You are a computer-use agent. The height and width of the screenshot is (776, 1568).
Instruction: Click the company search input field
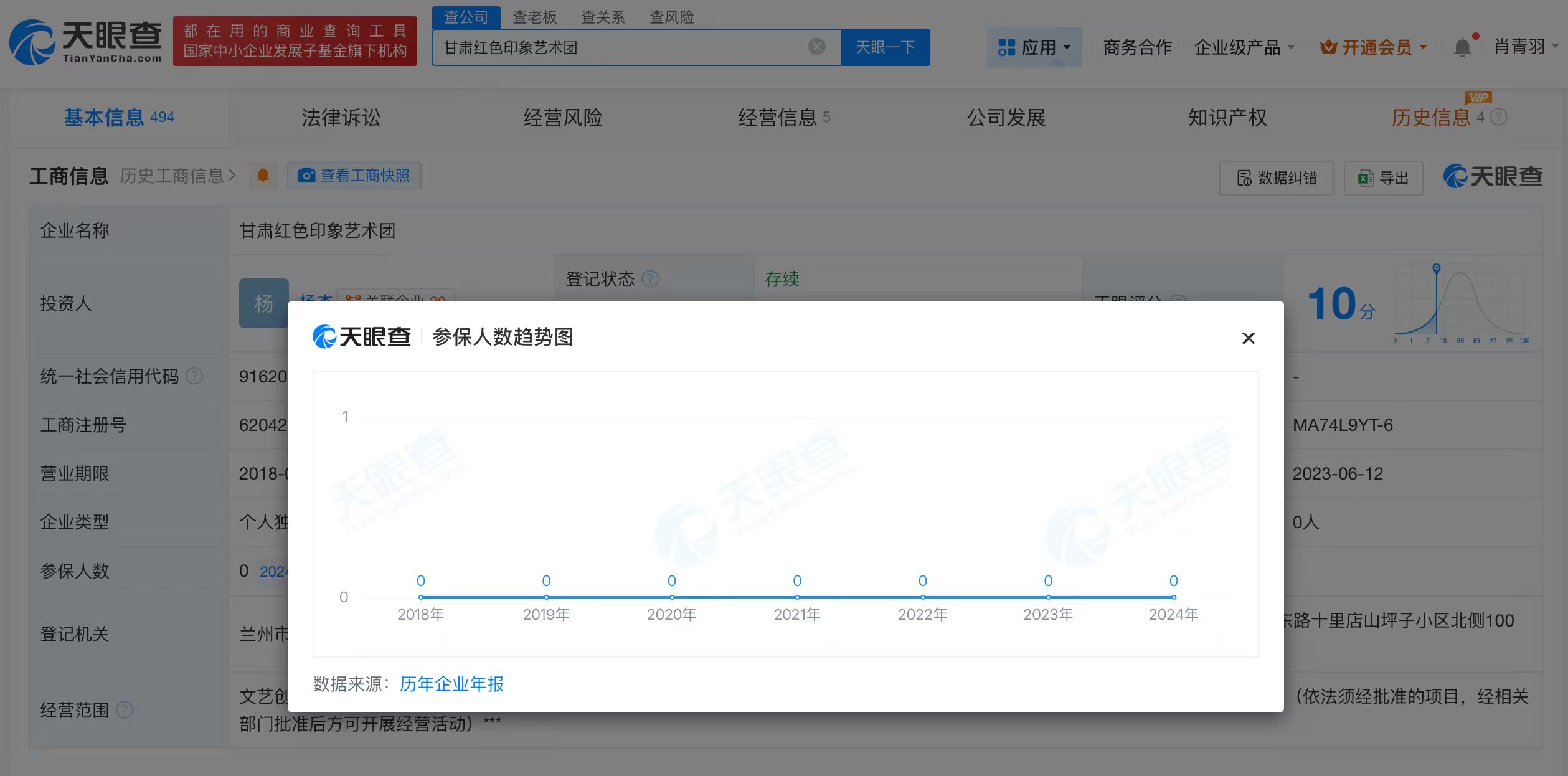[x=623, y=47]
